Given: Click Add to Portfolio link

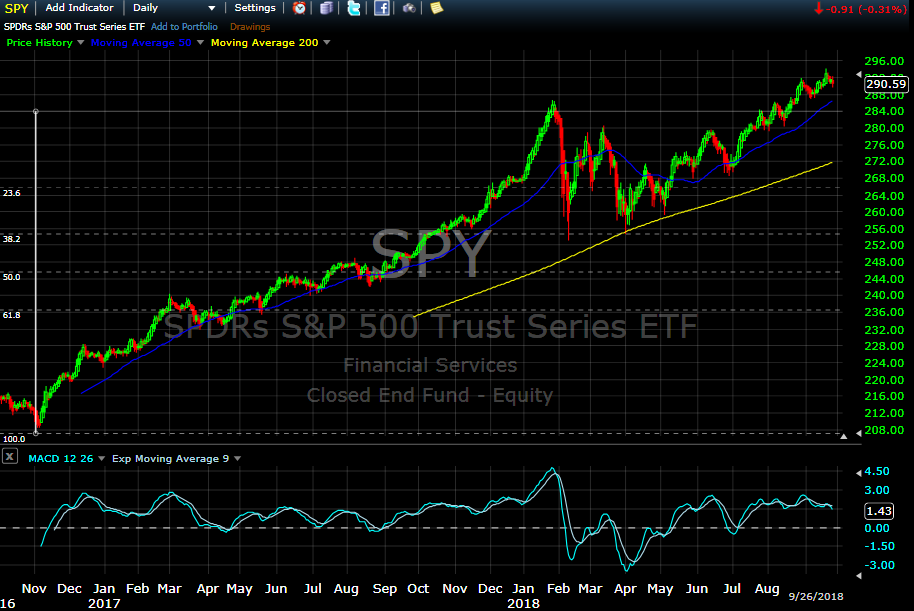Looking at the screenshot, I should (184, 27).
